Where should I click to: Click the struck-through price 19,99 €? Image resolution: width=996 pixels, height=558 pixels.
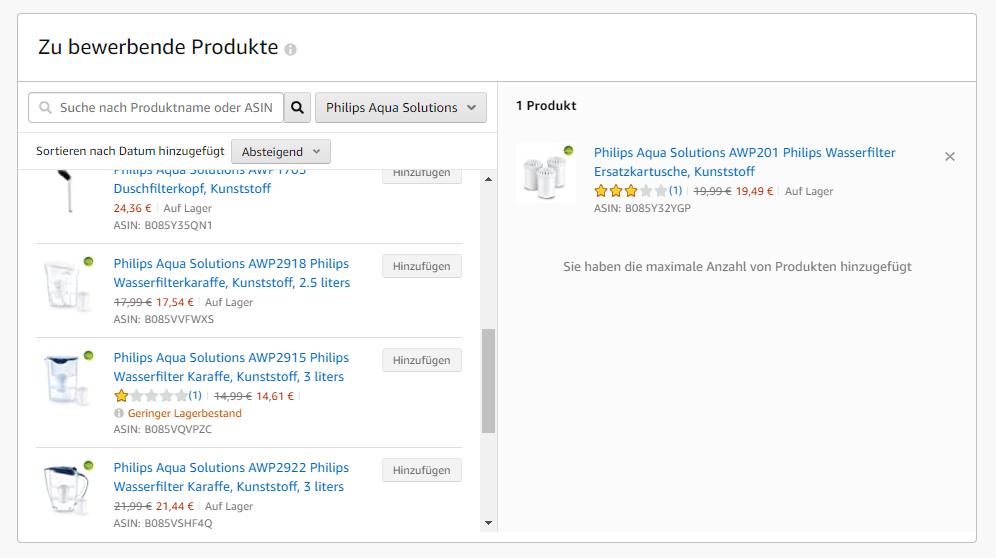point(712,191)
